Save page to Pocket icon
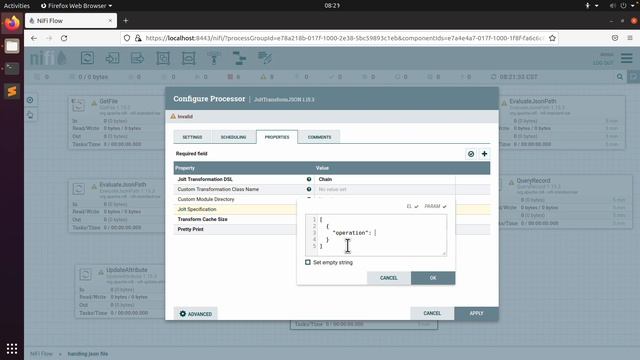The image size is (640, 360). point(615,38)
